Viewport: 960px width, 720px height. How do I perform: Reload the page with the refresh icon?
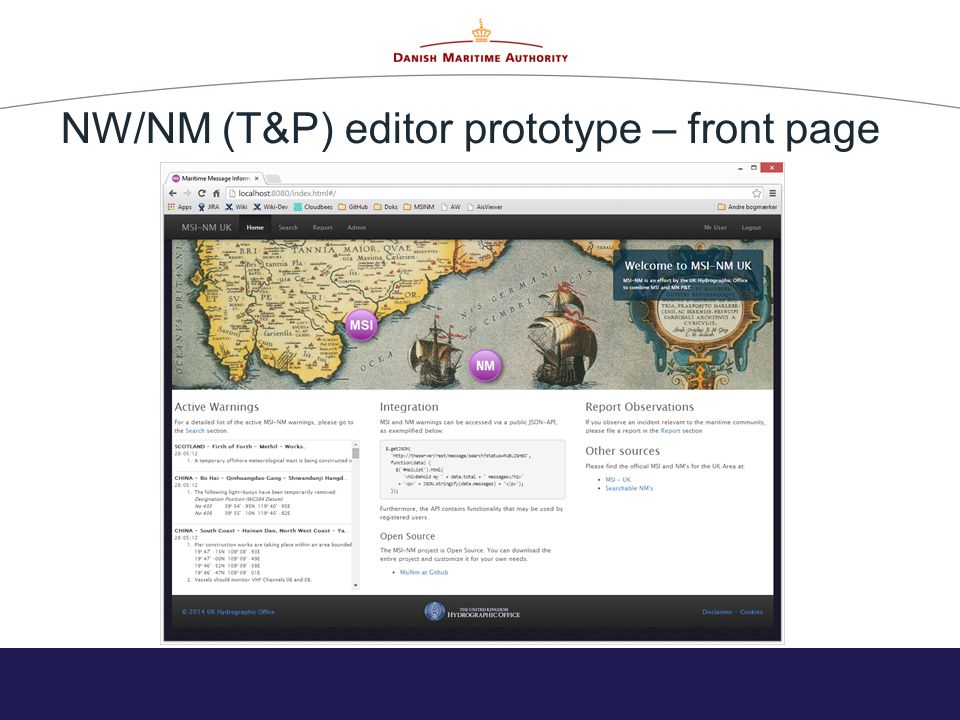tap(201, 193)
